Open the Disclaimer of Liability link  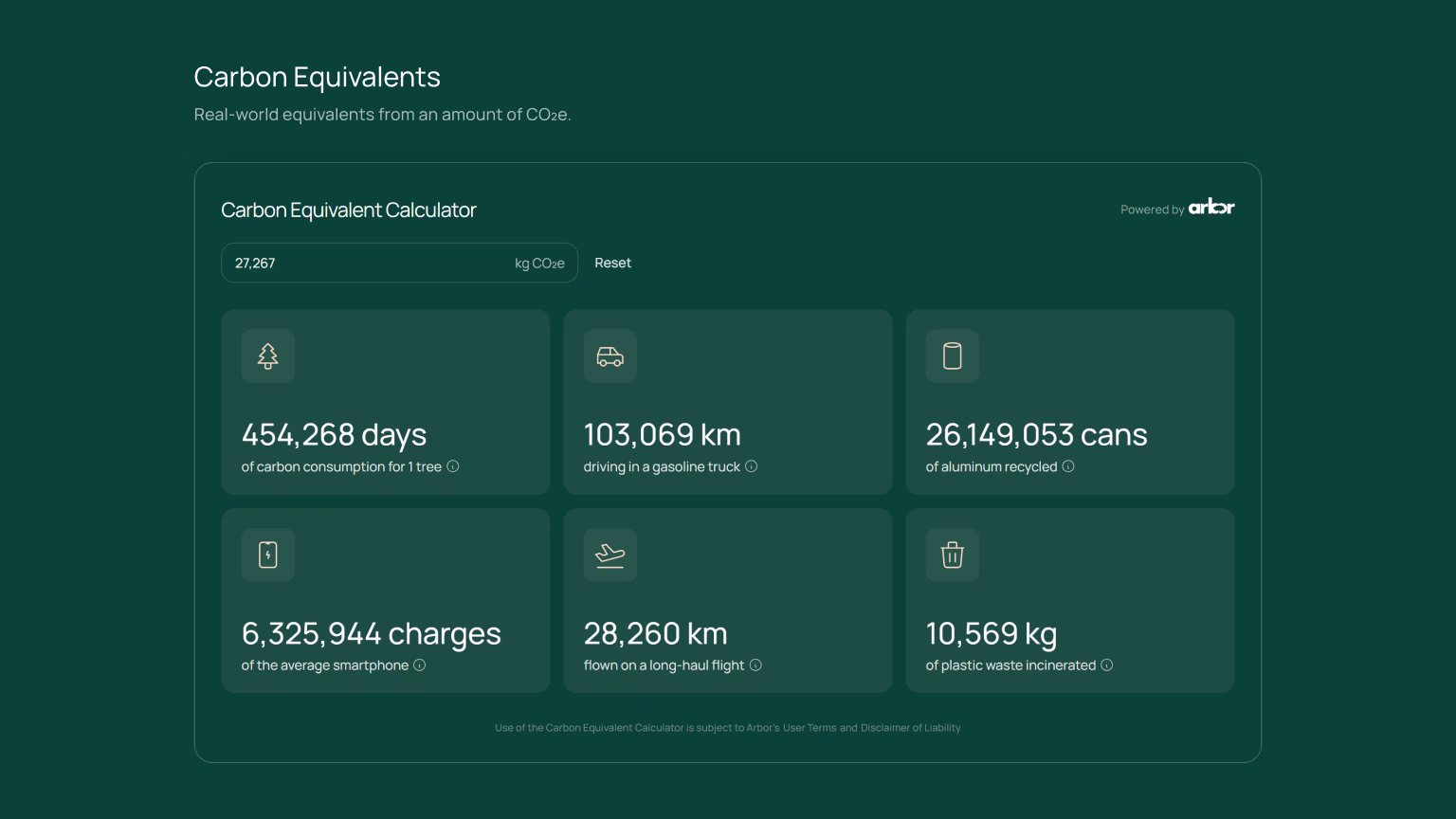click(x=911, y=728)
